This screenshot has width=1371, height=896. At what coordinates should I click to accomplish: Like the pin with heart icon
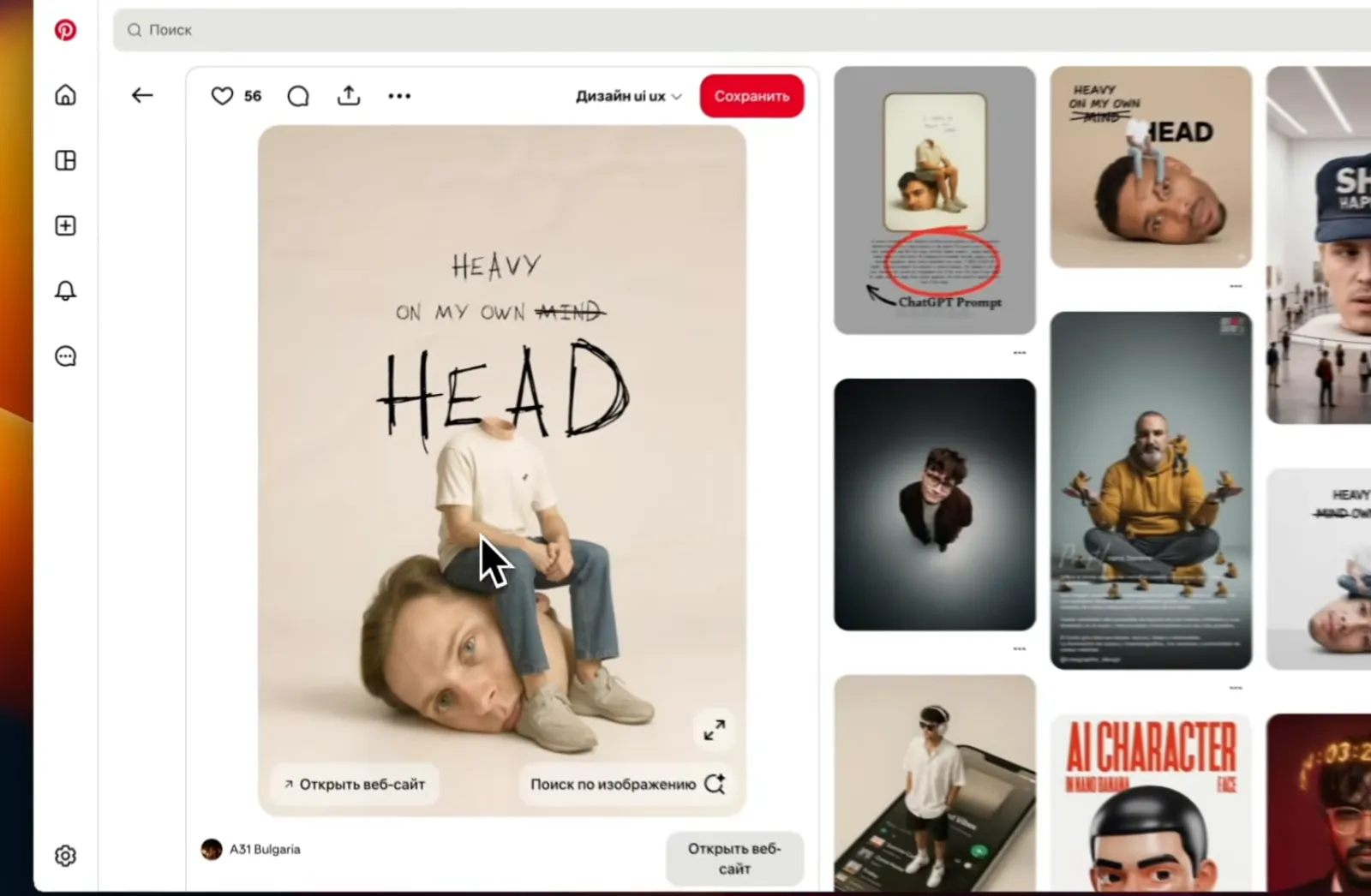coord(222,96)
